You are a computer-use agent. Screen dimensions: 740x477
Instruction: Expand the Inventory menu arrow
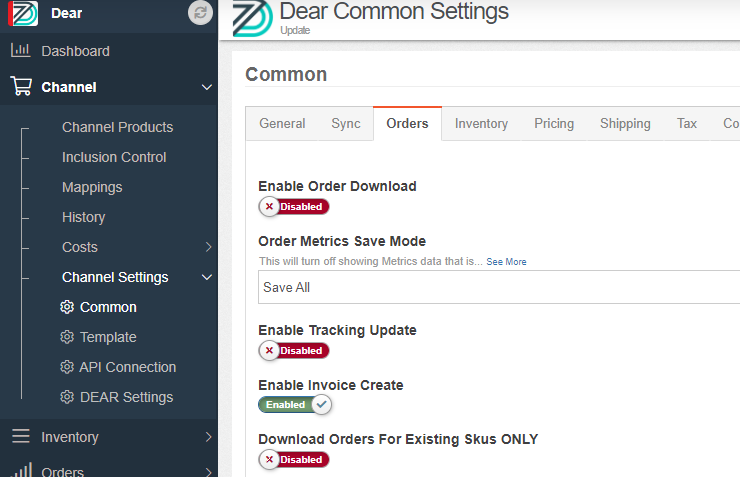click(208, 437)
